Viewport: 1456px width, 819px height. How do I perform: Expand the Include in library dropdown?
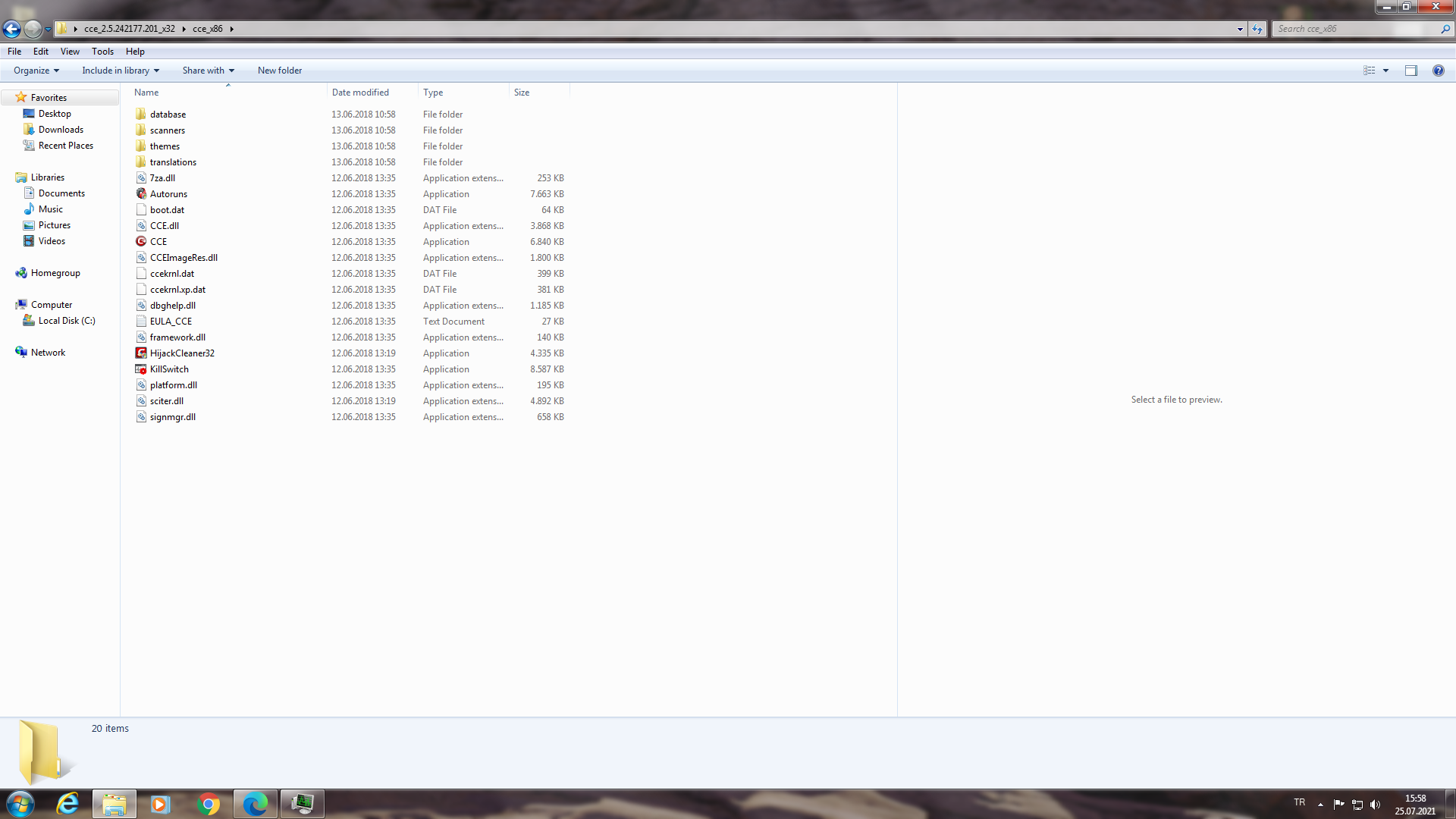click(x=121, y=71)
